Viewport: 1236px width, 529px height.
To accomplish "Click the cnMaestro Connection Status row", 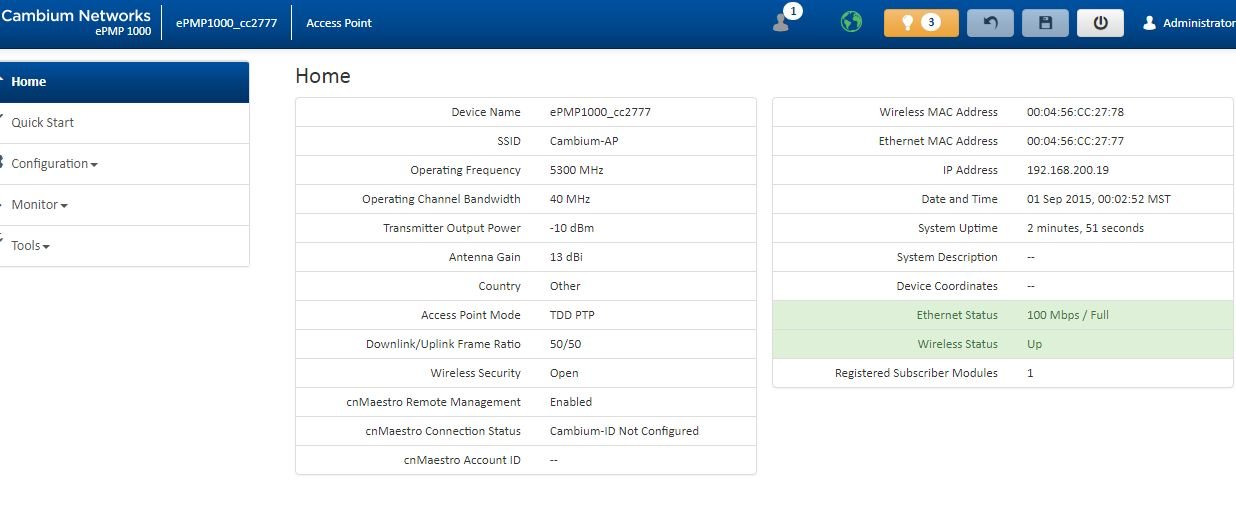I will 525,431.
